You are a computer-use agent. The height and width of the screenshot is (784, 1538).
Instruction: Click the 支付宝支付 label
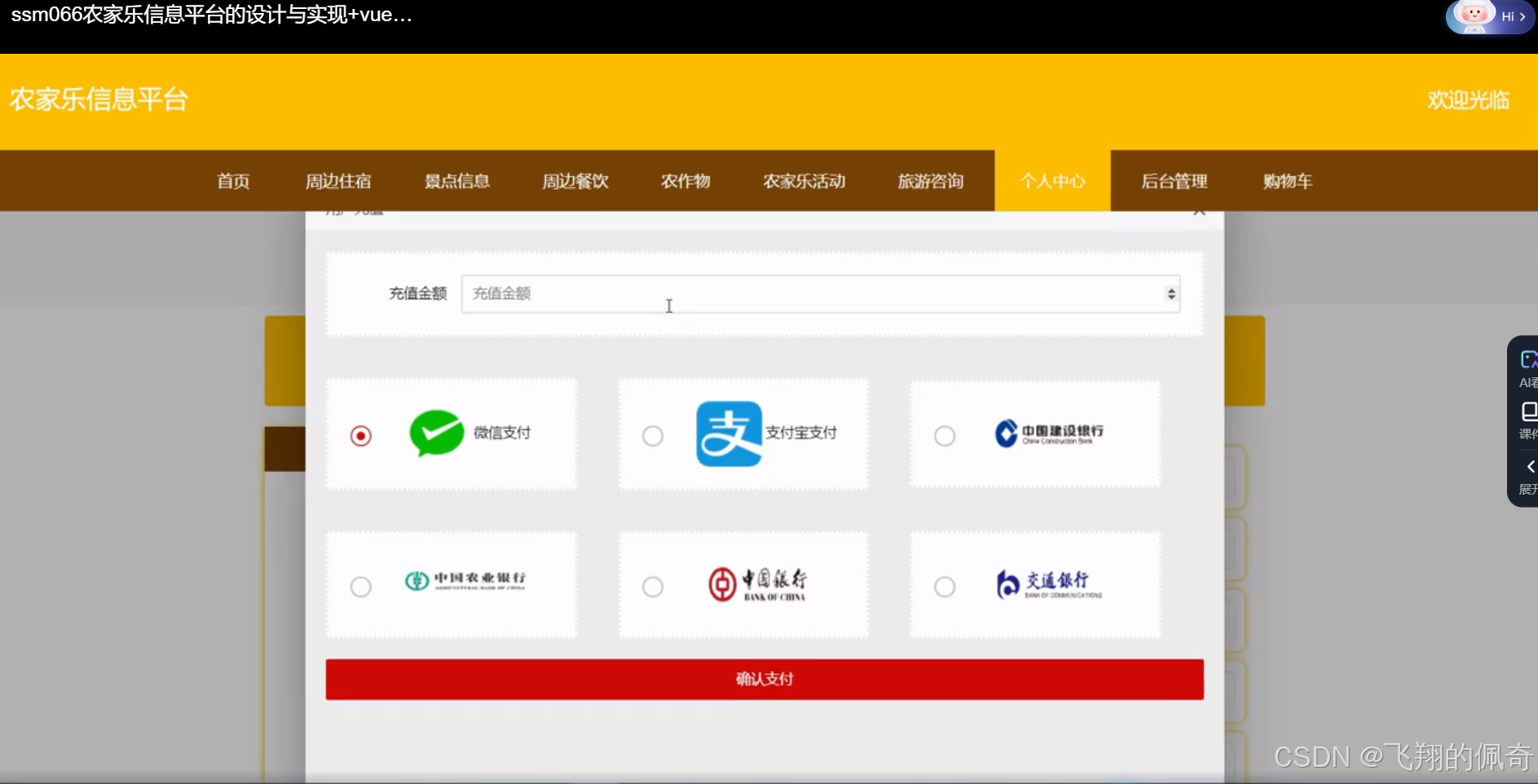801,433
